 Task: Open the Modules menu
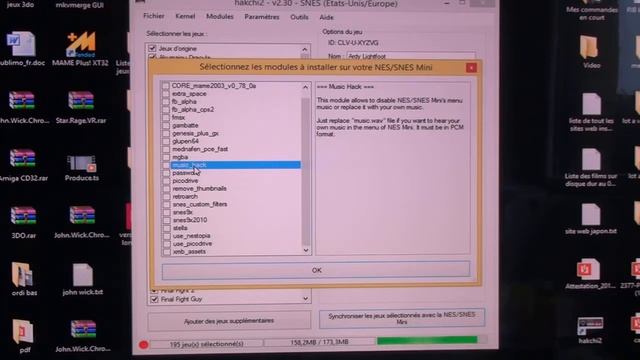[x=220, y=16]
